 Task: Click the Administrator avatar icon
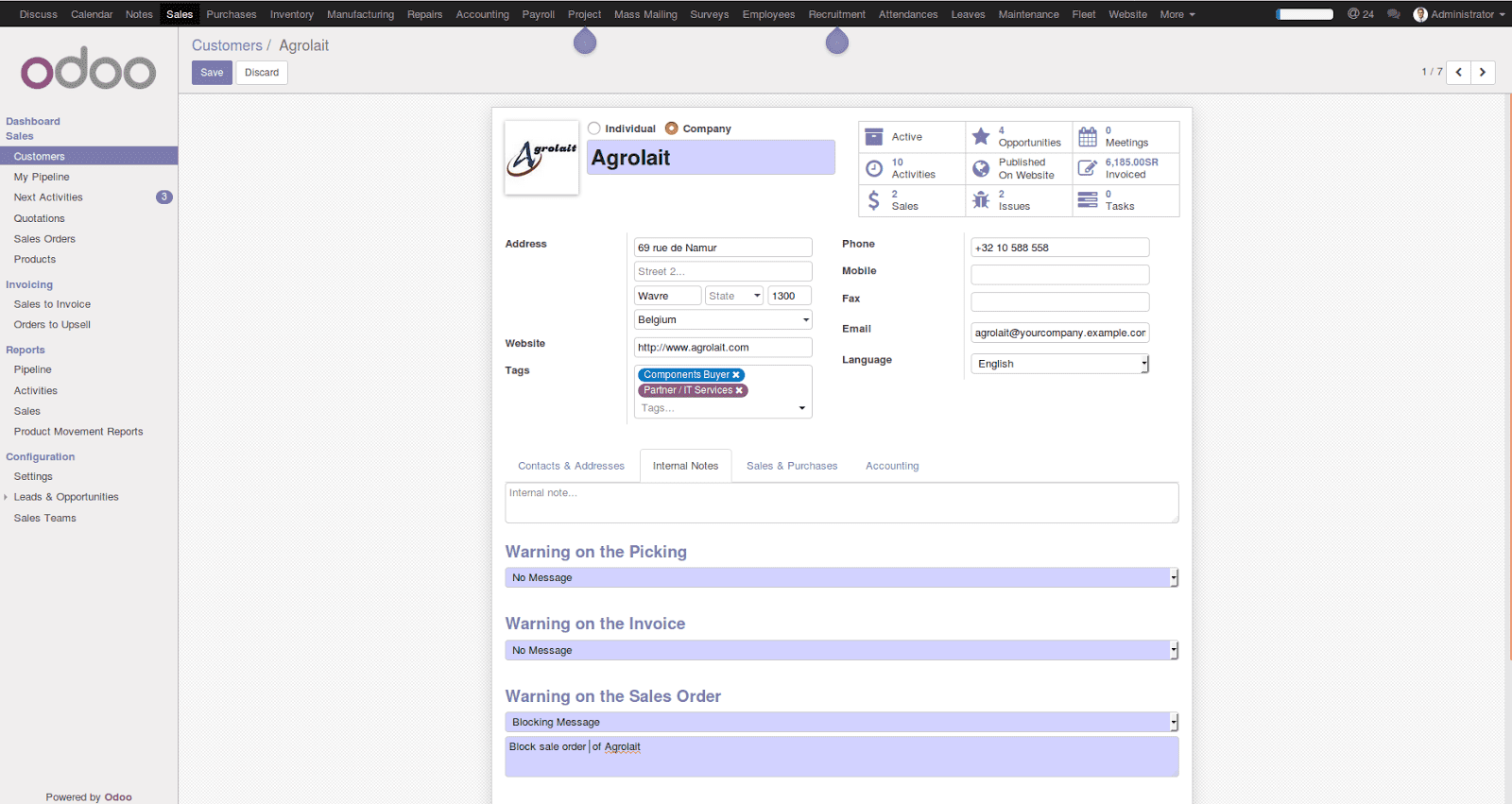[x=1420, y=14]
